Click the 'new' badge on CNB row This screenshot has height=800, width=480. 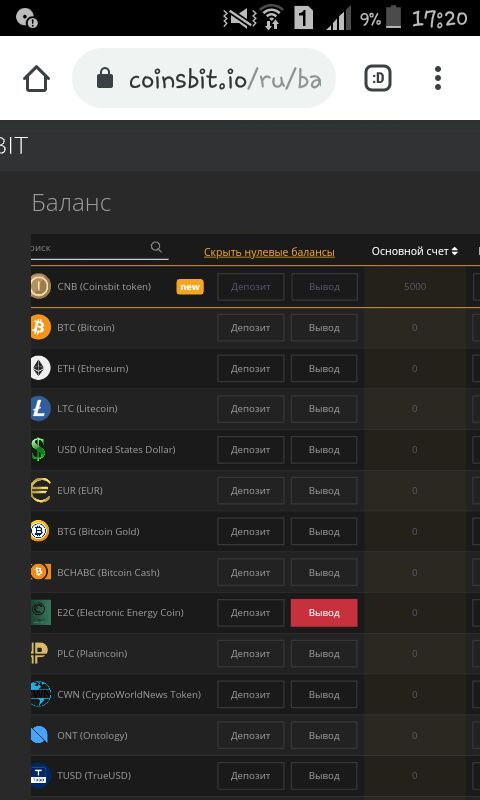[x=190, y=287]
